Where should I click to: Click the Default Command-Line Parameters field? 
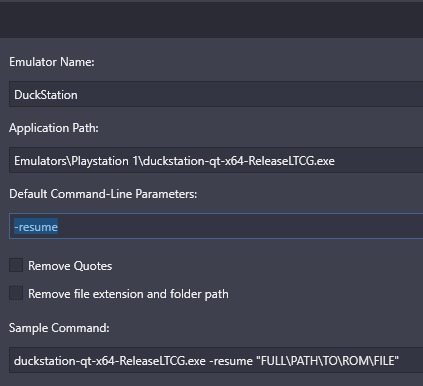coord(216,226)
